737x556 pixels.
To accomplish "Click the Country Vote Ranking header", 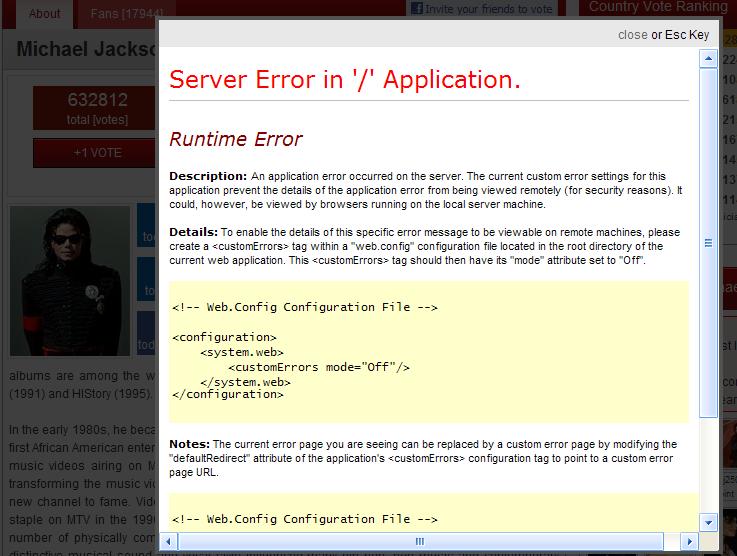I will click(657, 7).
